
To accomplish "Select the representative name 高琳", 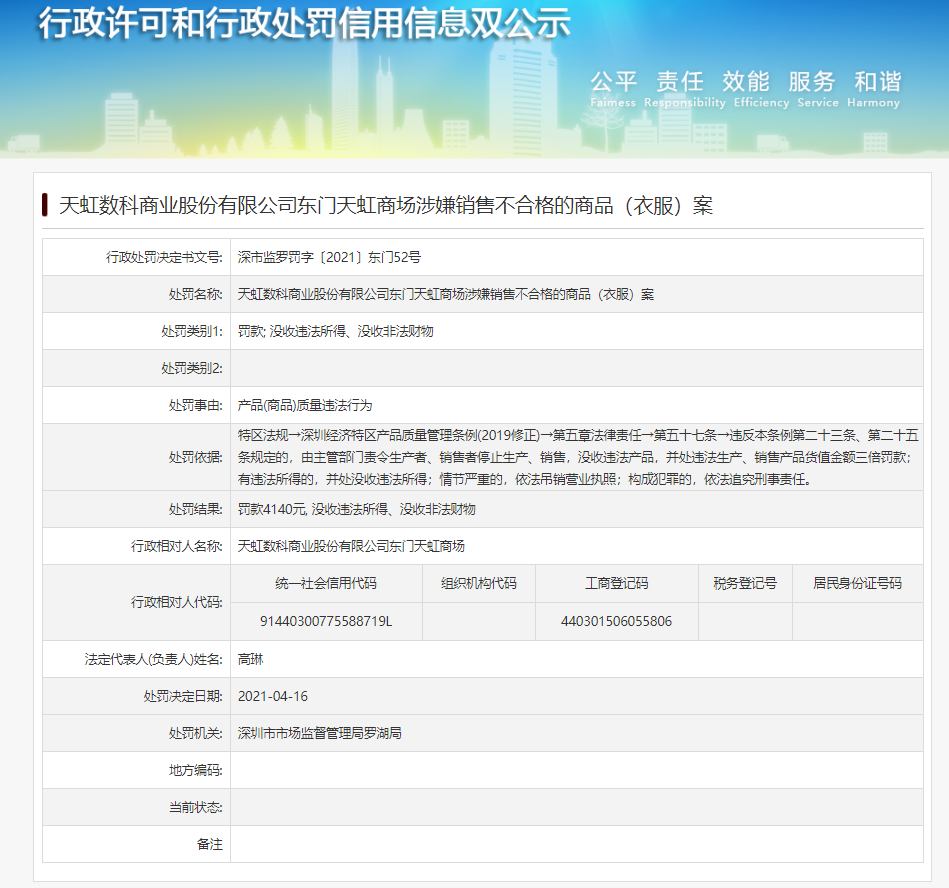I will 251,659.
